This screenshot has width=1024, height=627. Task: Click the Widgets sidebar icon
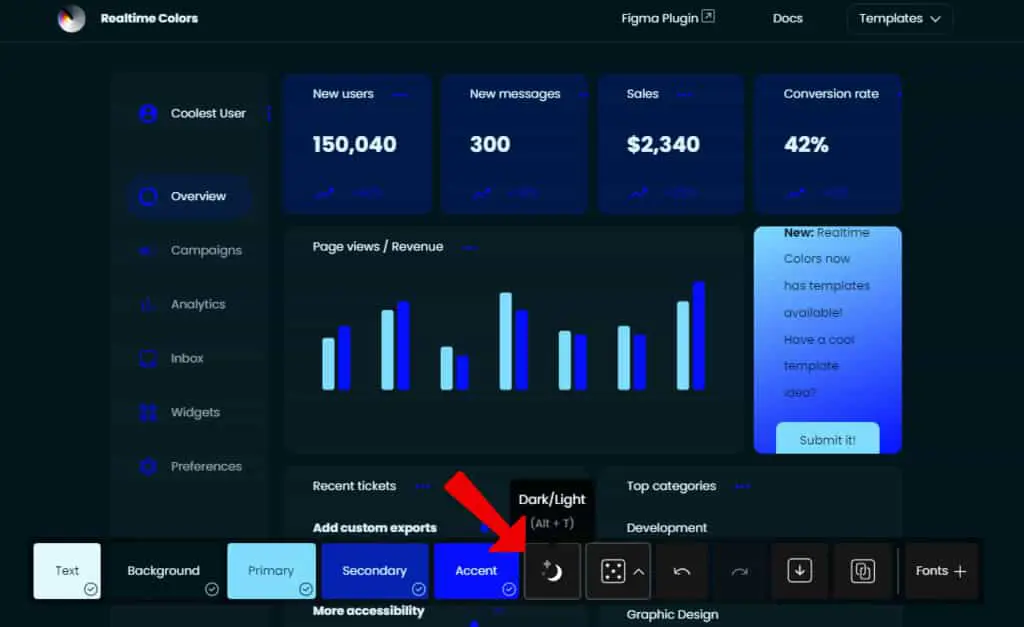pos(148,412)
